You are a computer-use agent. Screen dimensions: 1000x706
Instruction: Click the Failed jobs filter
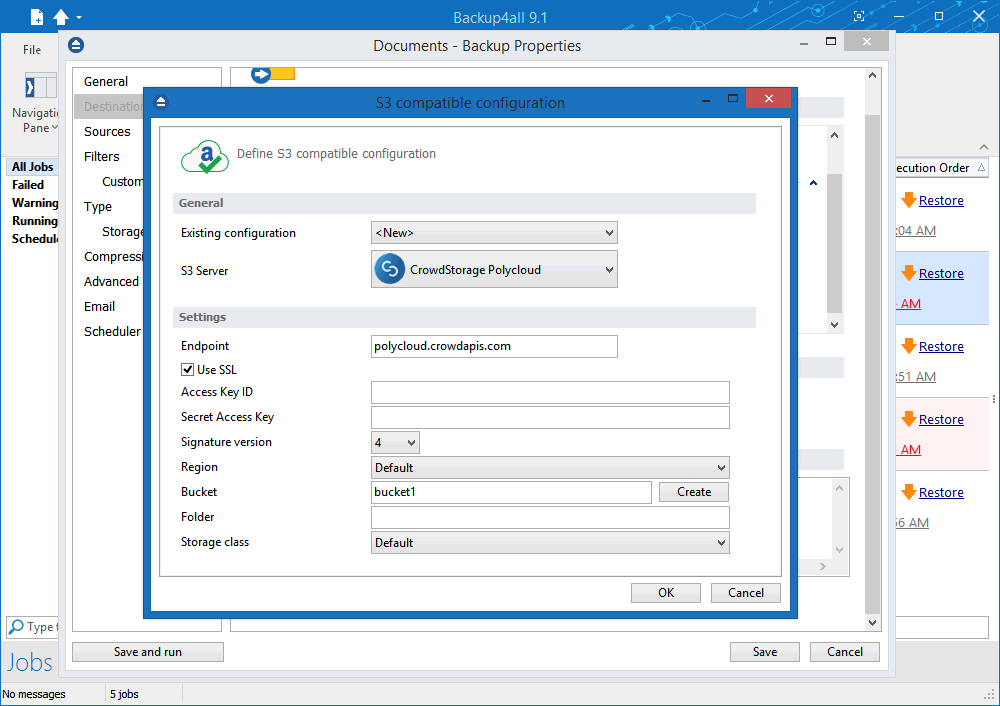click(x=28, y=185)
